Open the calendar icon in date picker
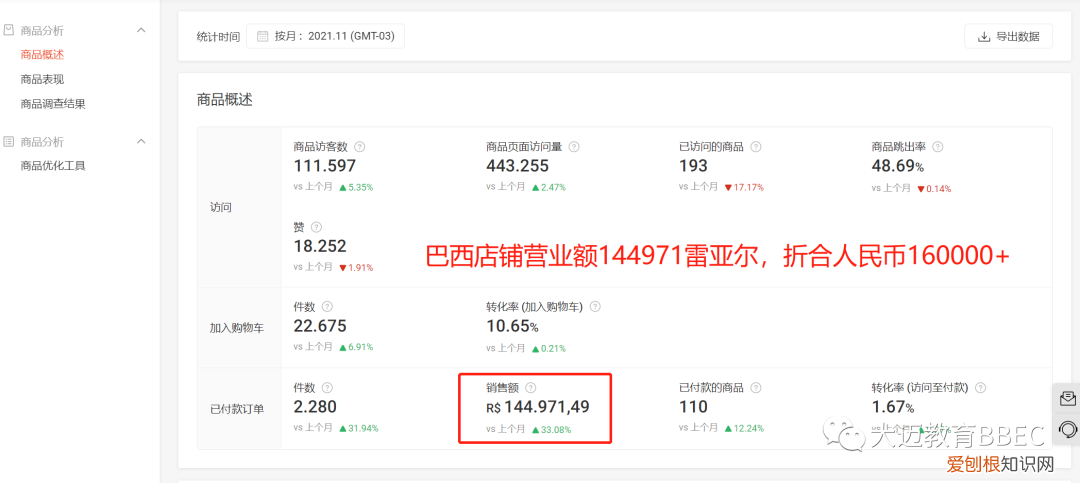 pyautogui.click(x=262, y=37)
